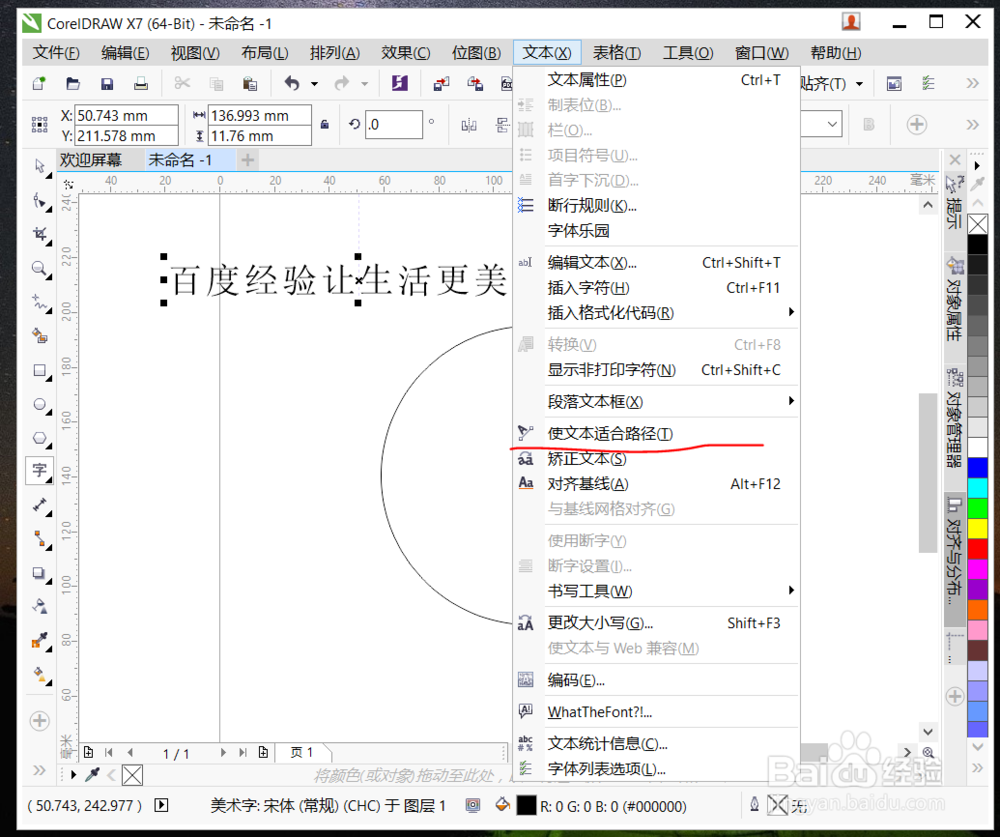Open the 效果(C) menu
Image resolution: width=1000 pixels, height=837 pixels.
pos(406,52)
